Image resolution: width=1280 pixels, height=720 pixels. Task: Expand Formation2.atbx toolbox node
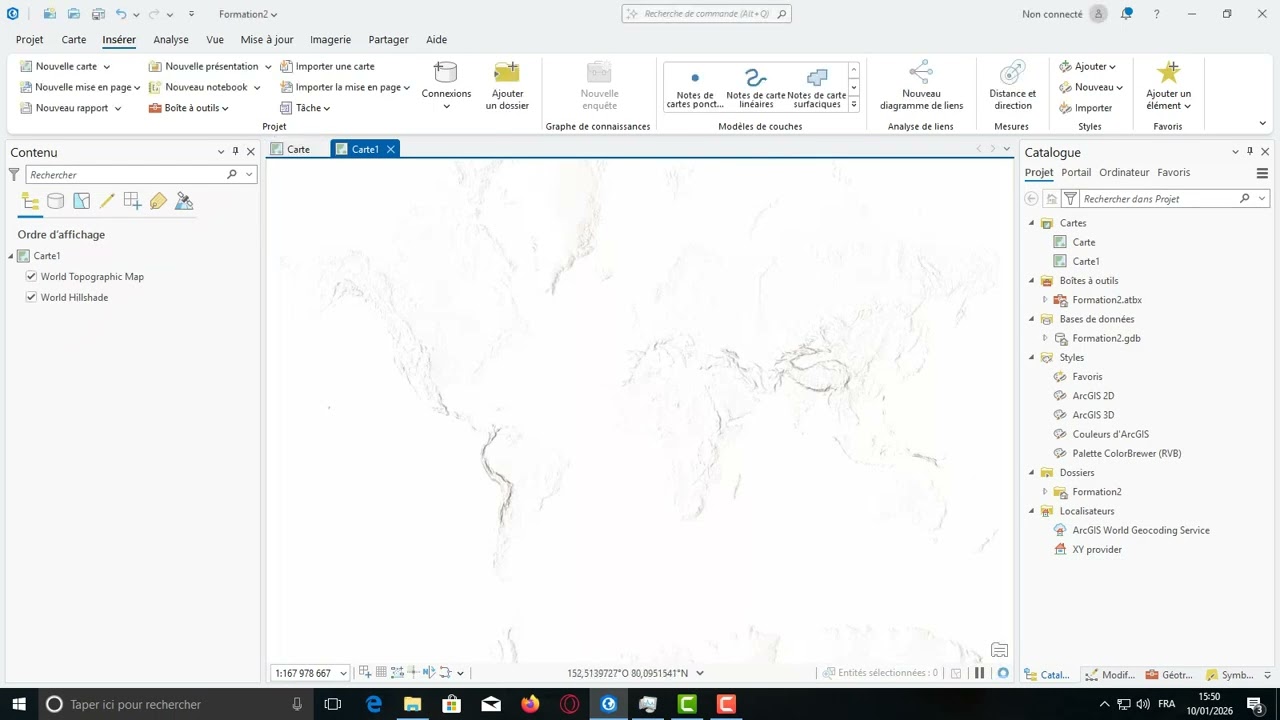pos(1045,300)
